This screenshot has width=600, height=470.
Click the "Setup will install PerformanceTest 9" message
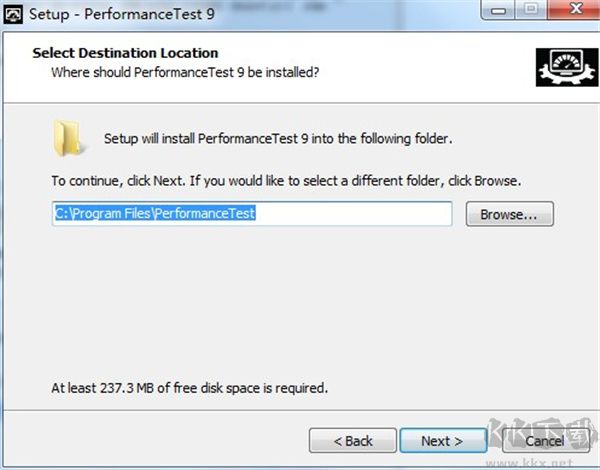coord(278,139)
